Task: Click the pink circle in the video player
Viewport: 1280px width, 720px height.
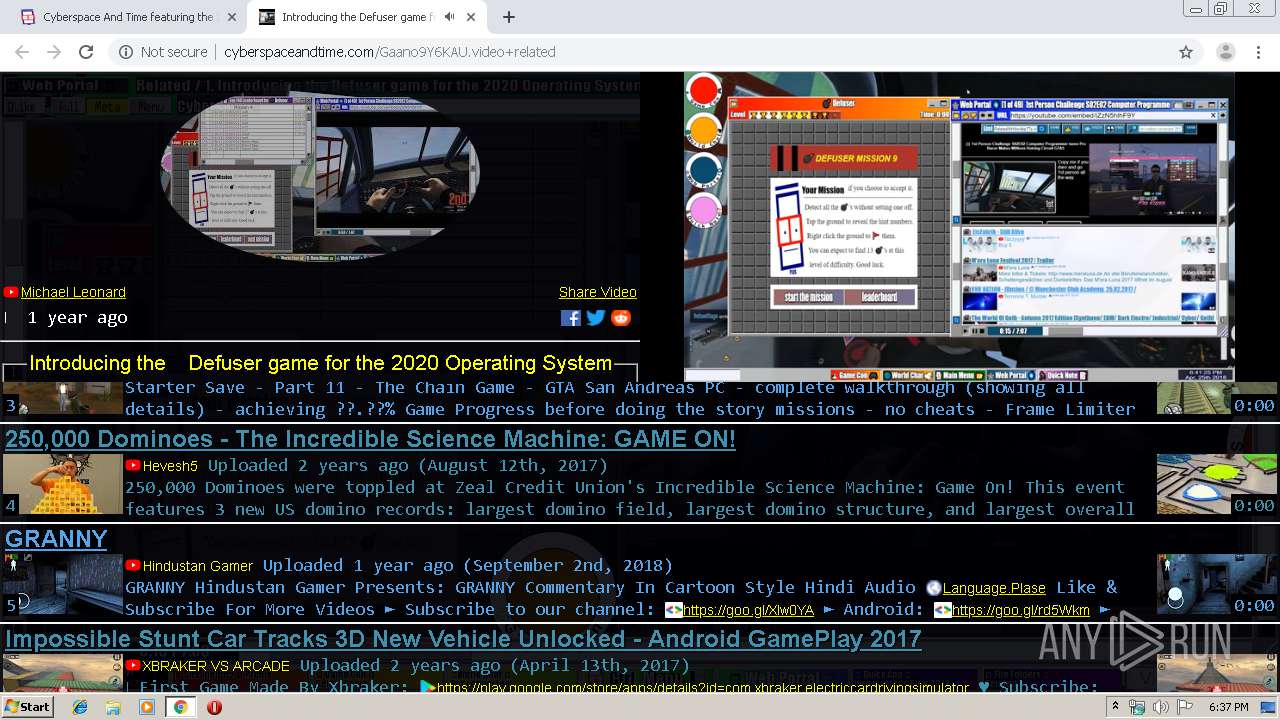Action: (704, 211)
